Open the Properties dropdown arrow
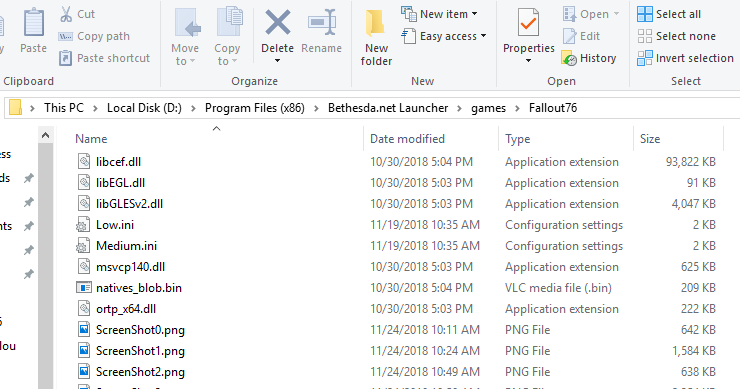Viewport: 740px width, 389px height. (x=529, y=60)
